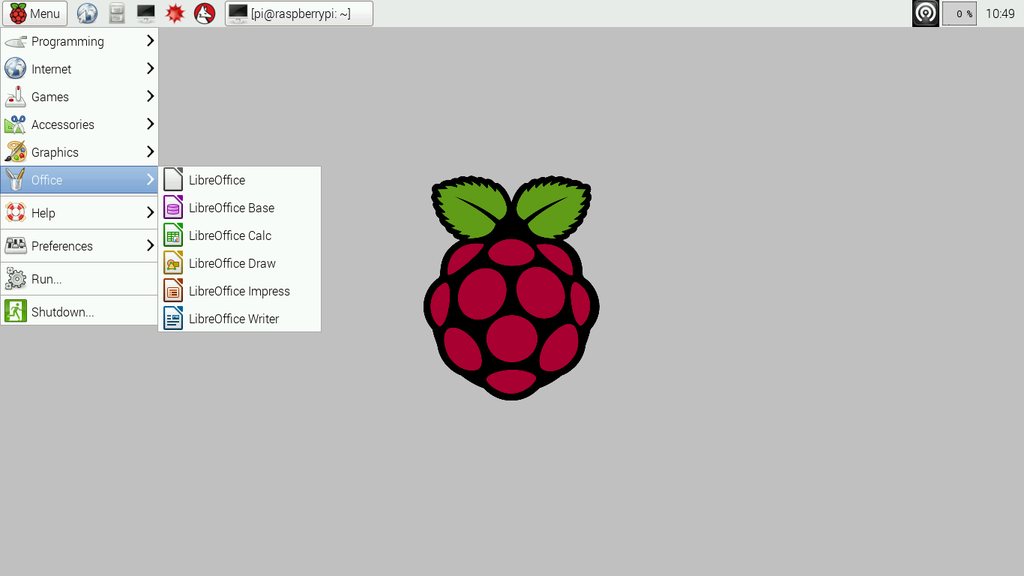The width and height of the screenshot is (1024, 576).
Task: Expand the Internet submenu
Action: point(79,69)
